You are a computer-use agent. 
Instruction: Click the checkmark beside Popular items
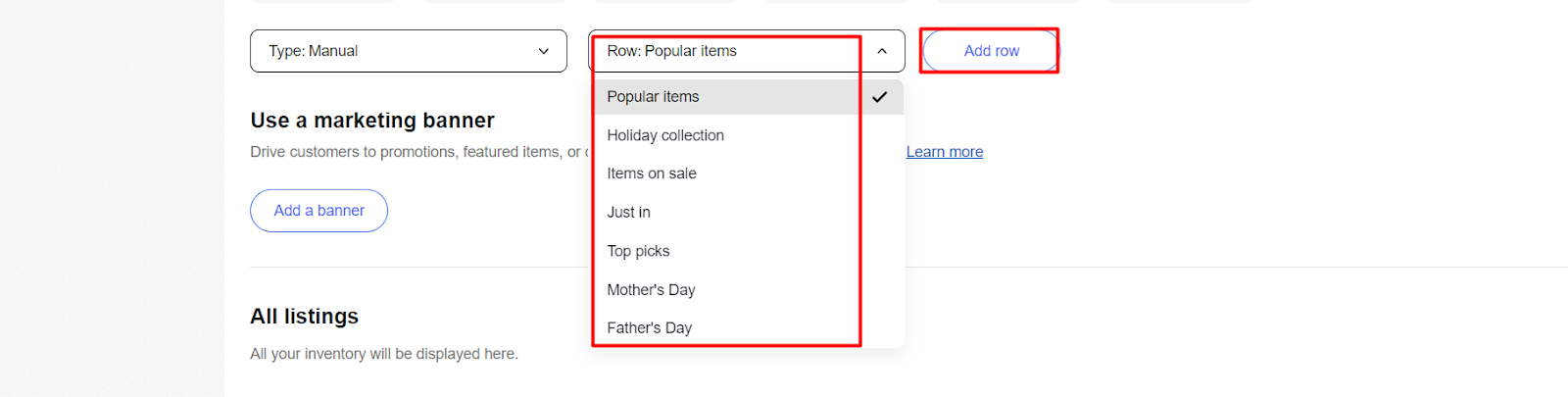(x=879, y=97)
